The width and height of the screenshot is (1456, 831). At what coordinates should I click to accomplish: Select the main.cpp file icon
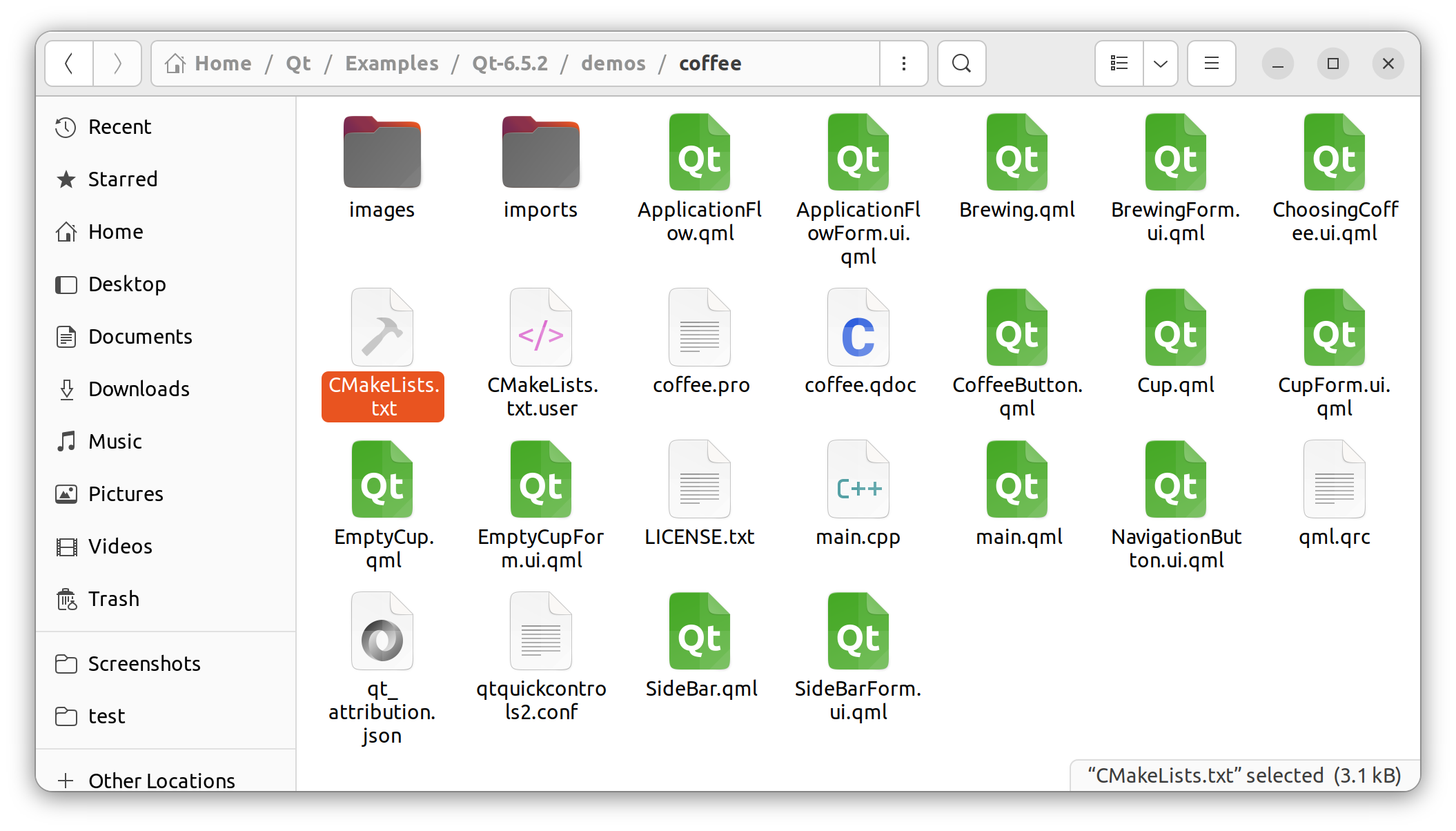click(x=858, y=480)
